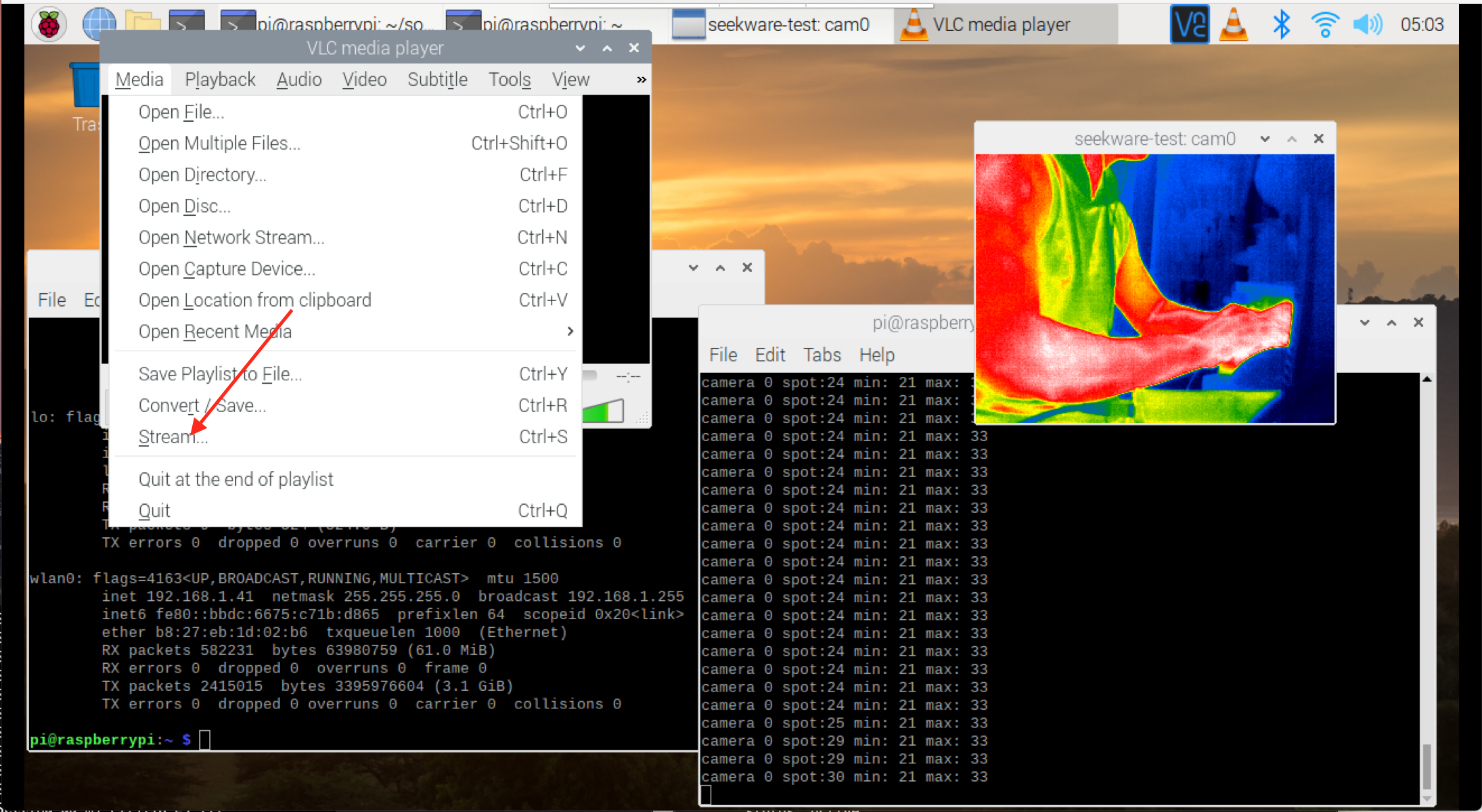Open the file manager folder icon
1482x812 pixels.
point(143,22)
